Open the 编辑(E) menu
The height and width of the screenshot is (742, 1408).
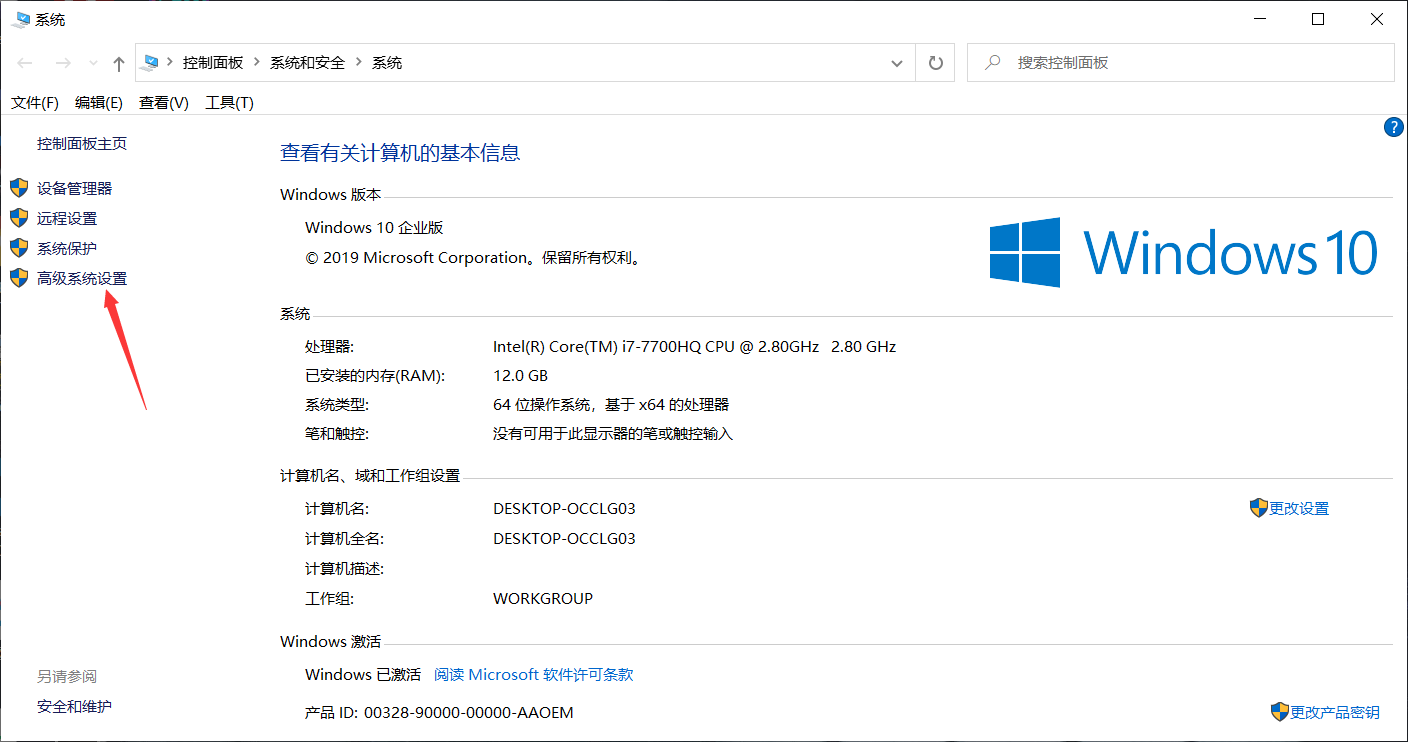pyautogui.click(x=99, y=102)
